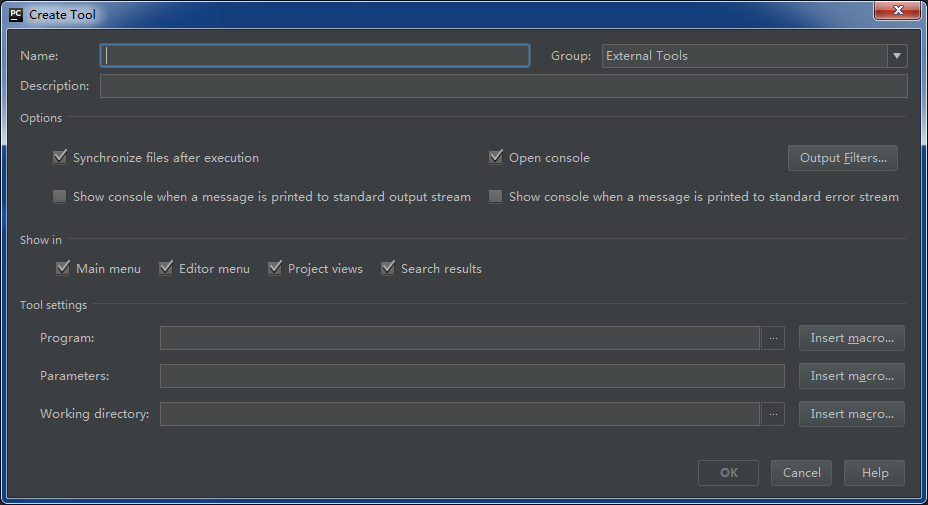Insert macro for the Program field
The image size is (928, 505).
[x=852, y=338]
